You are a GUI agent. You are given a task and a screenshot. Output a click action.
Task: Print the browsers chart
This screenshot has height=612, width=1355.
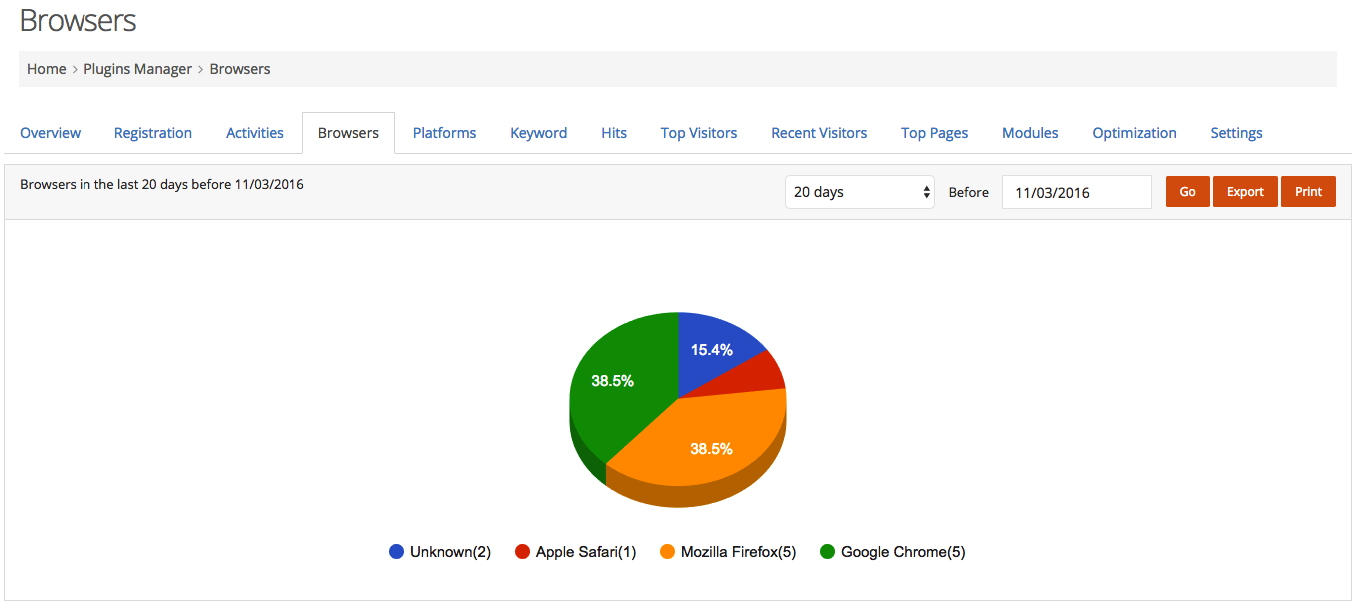click(x=1308, y=192)
